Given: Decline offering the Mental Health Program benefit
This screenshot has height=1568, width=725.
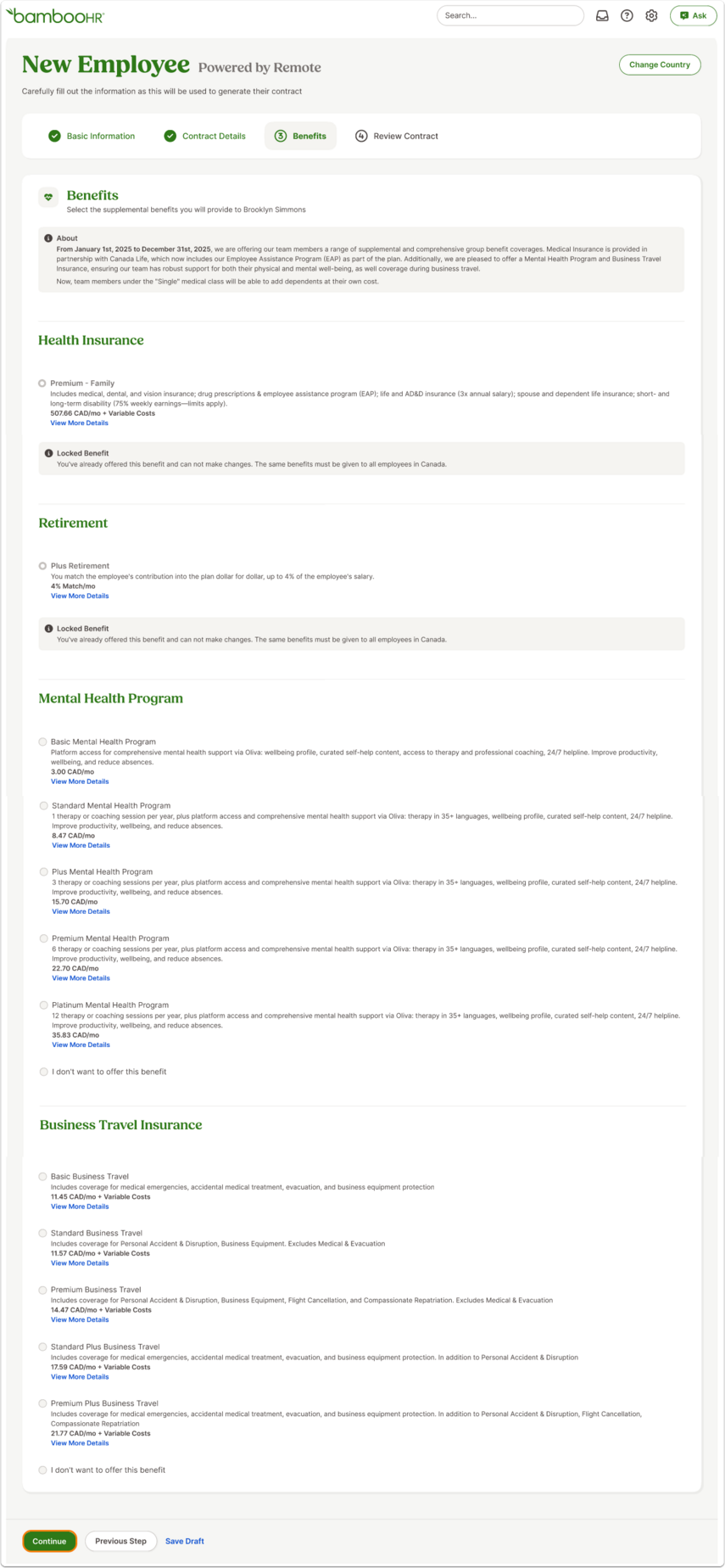Looking at the screenshot, I should coord(43,1072).
